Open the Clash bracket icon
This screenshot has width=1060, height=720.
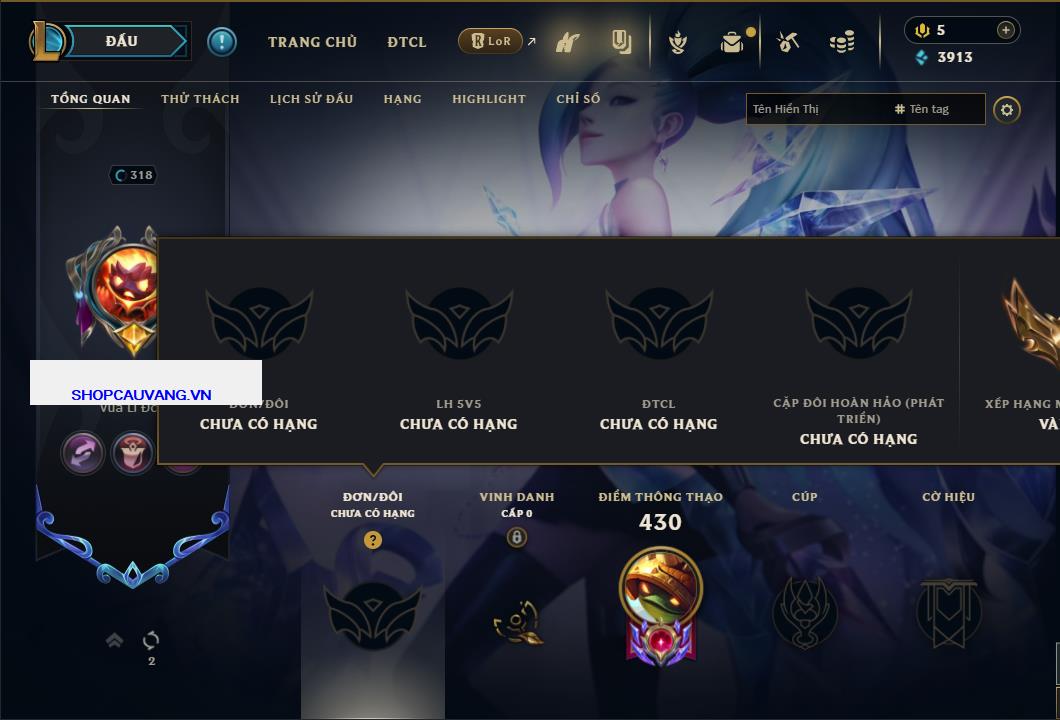(x=568, y=42)
